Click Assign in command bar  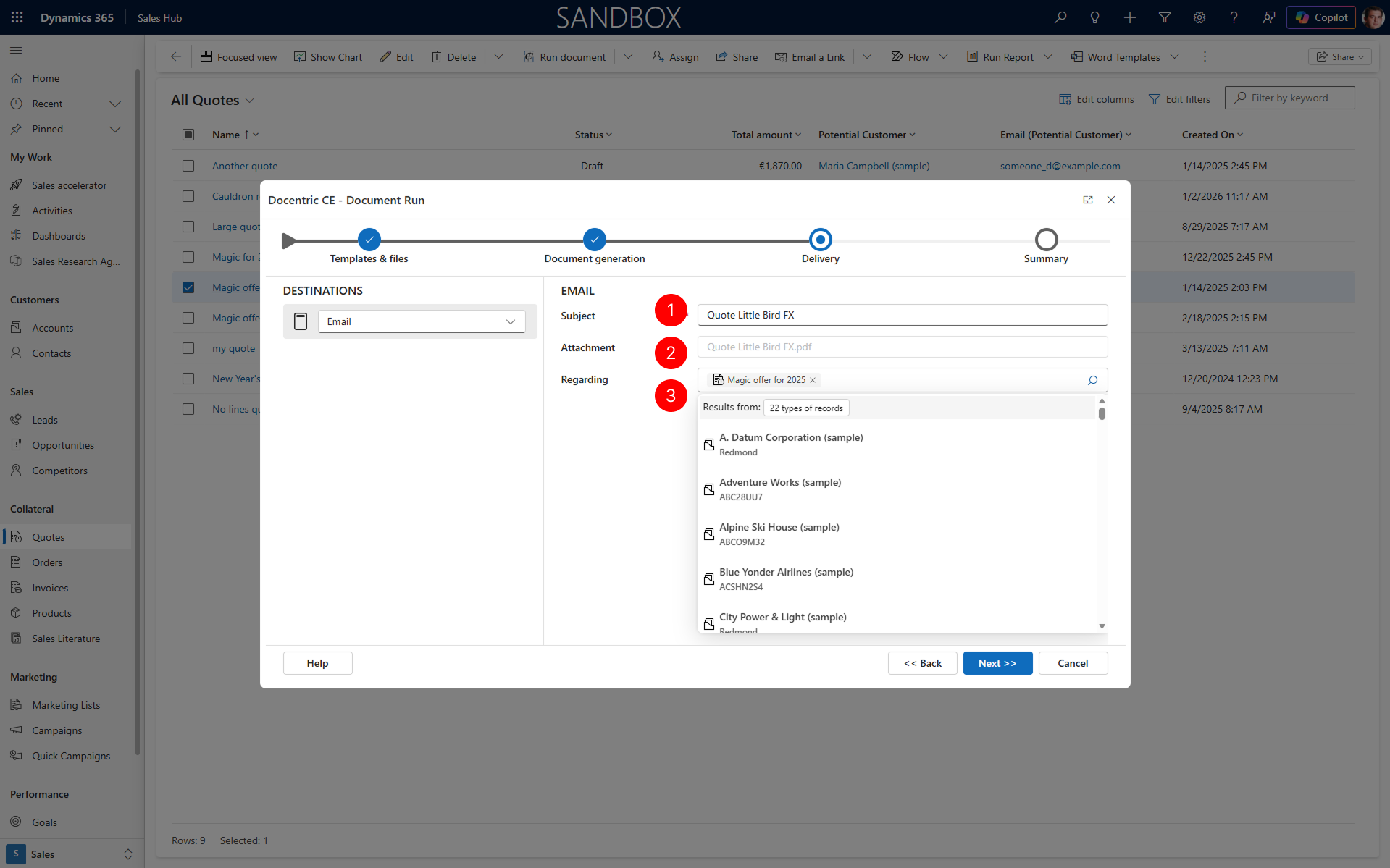675,56
